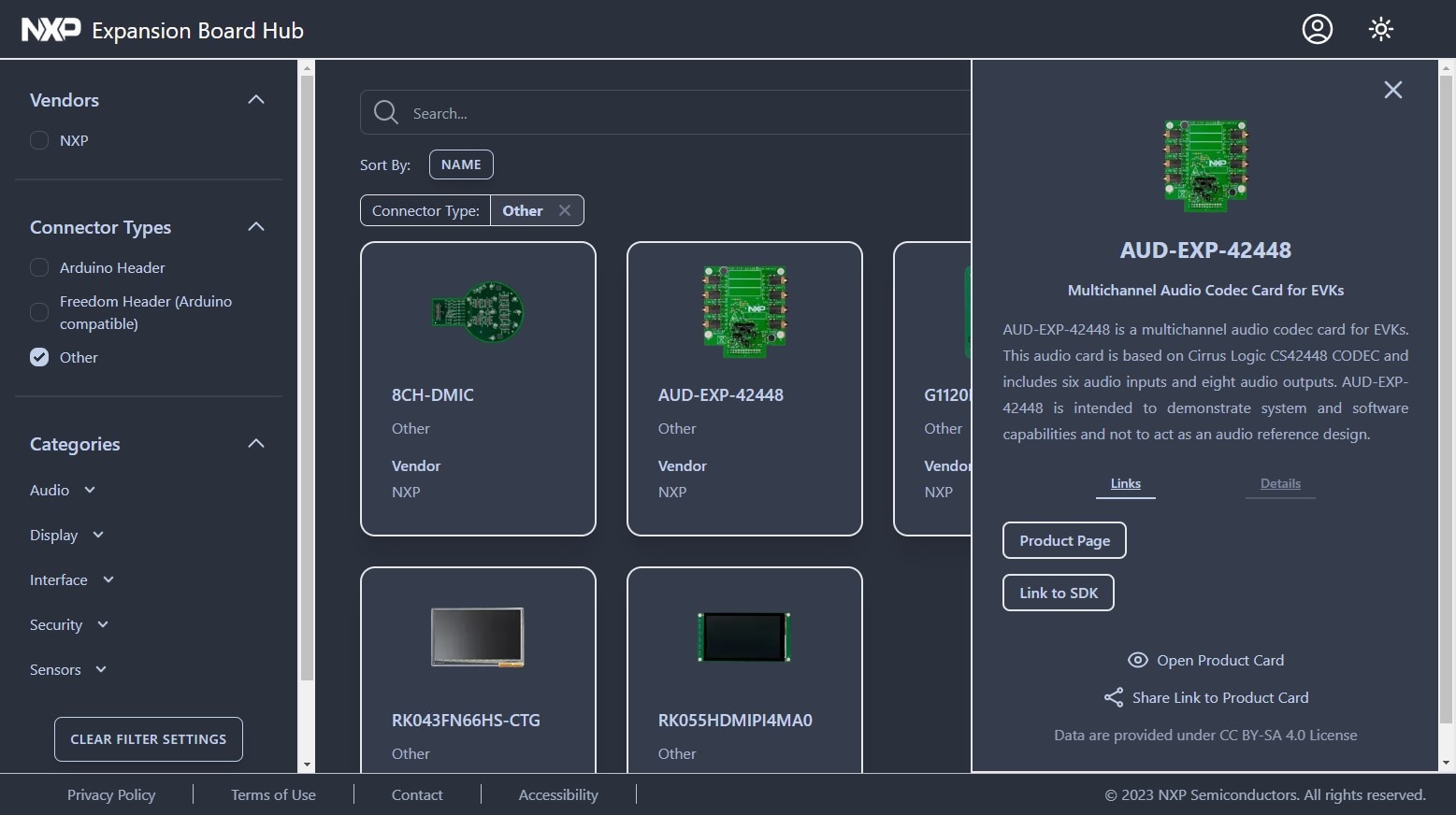Screen dimensions: 1456x815
Task: Expand the Audio category
Action: click(90, 490)
